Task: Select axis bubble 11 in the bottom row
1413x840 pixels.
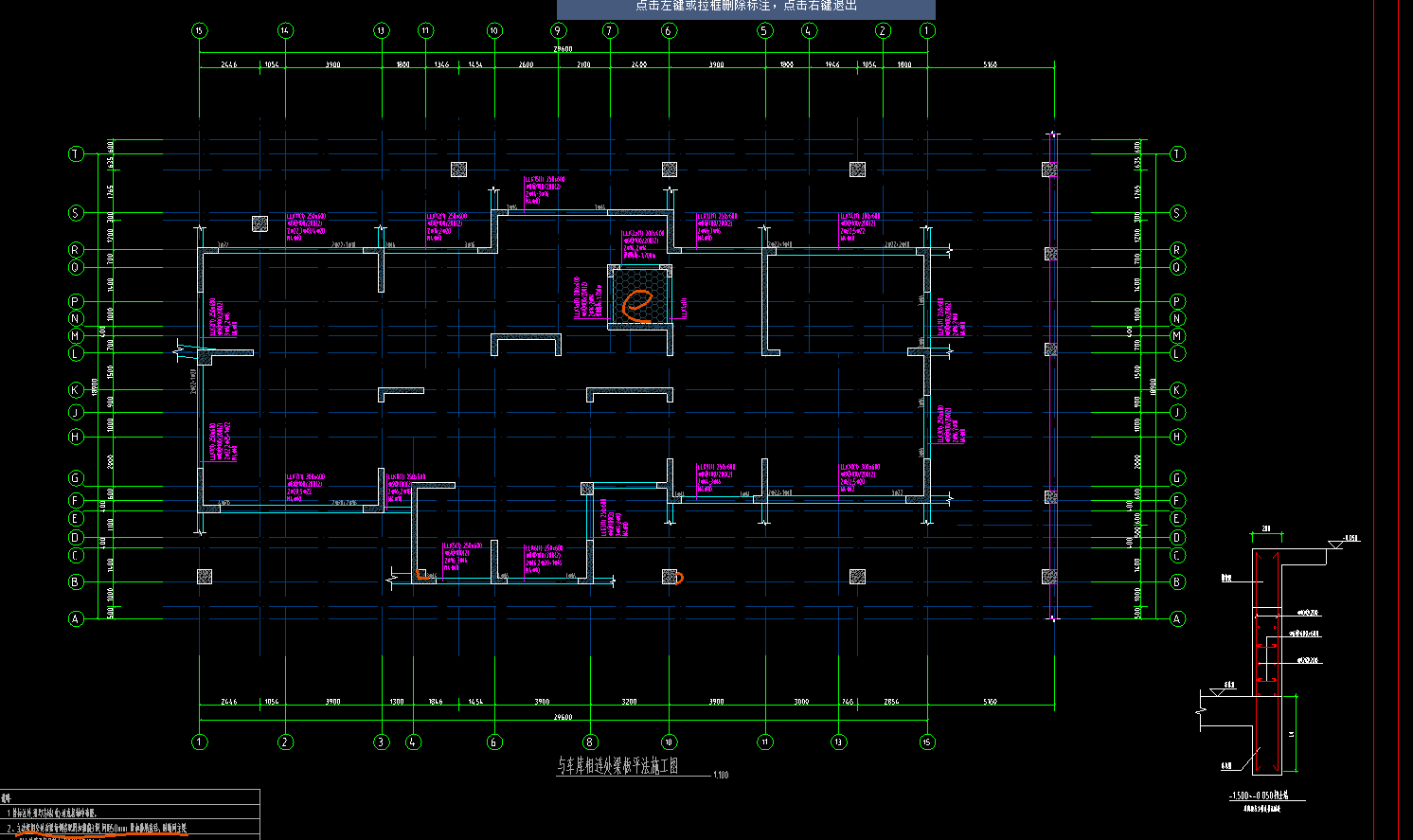Action: click(765, 742)
